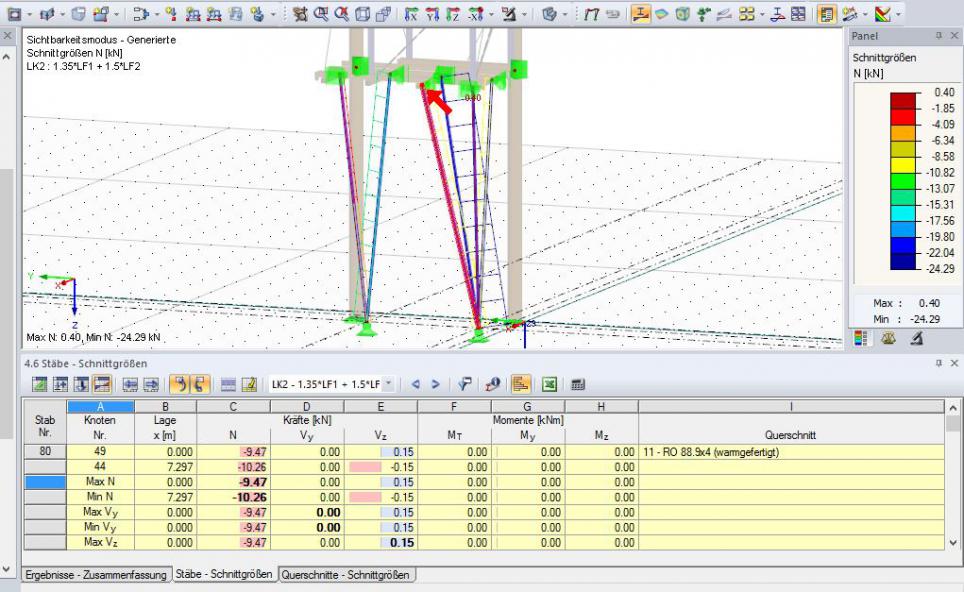Click the colored results rendering icon
Image resolution: width=964 pixels, height=592 pixels.
pos(883,14)
